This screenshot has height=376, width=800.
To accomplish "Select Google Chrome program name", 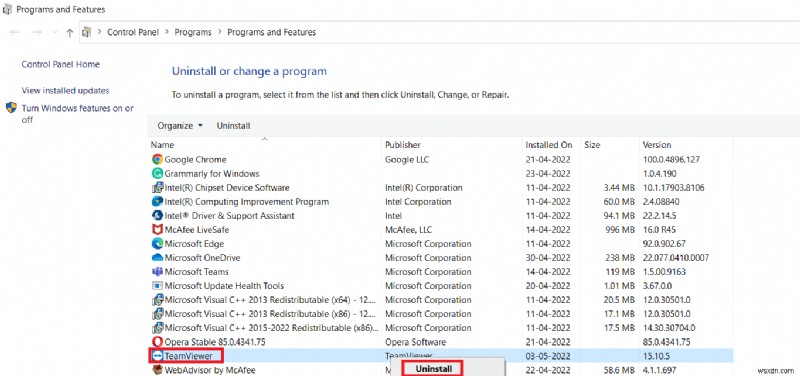I will tap(195, 159).
